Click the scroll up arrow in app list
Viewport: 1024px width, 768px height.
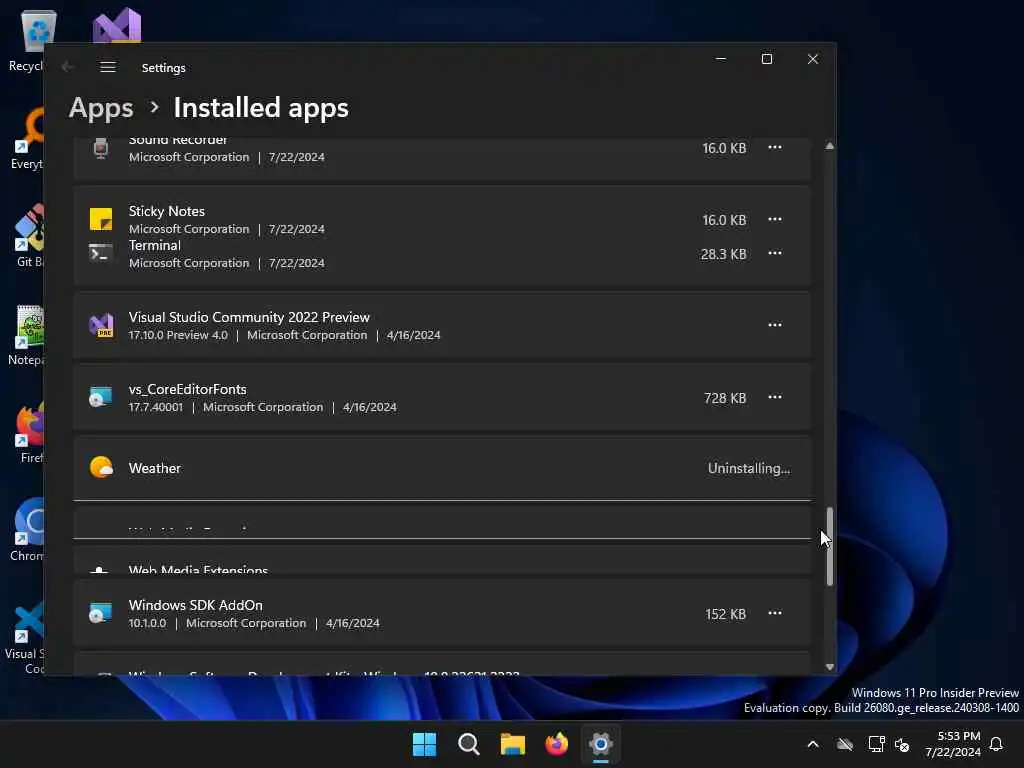coord(829,146)
